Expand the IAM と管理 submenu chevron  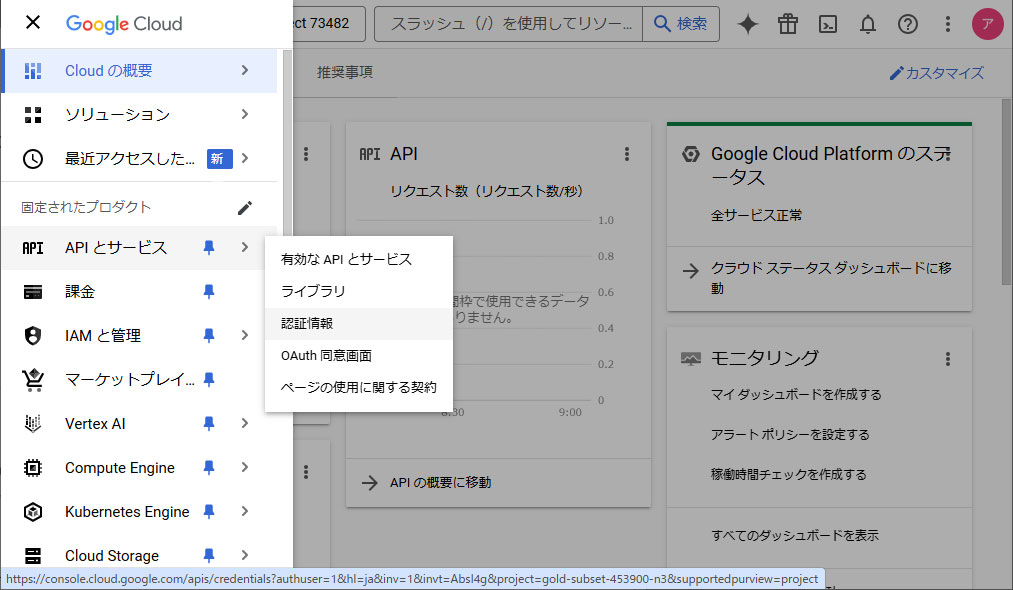245,335
